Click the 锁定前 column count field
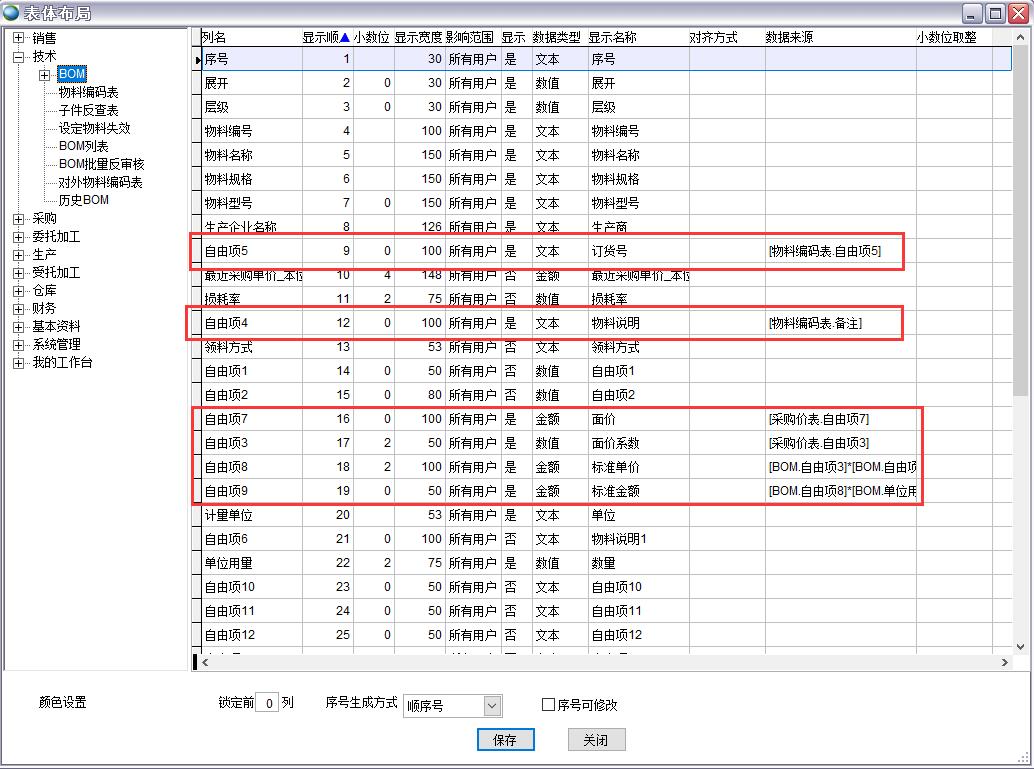Image resolution: width=1034 pixels, height=769 pixels. point(266,703)
